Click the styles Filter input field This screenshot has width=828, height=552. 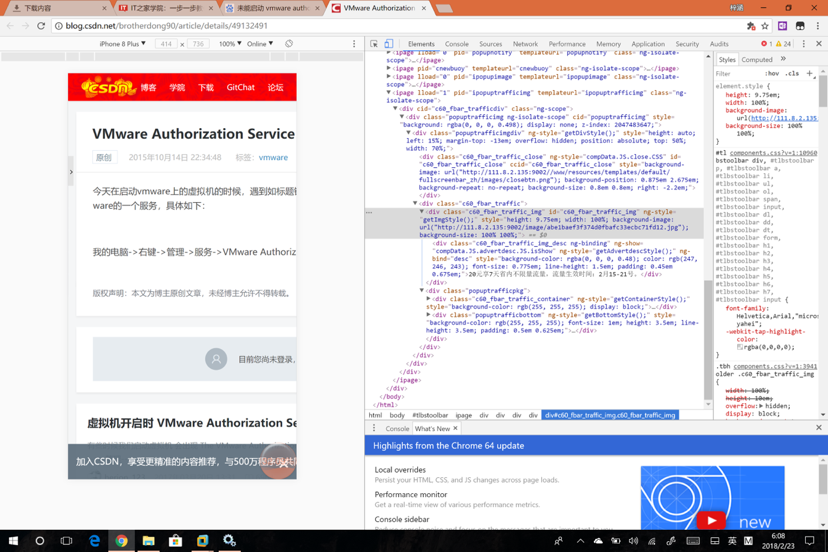click(735, 73)
